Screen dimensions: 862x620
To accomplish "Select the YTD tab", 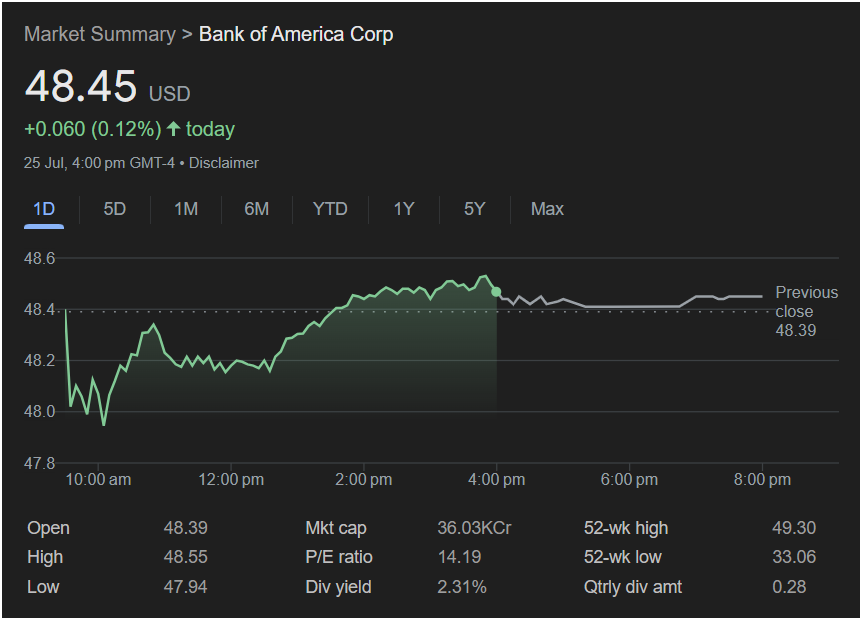I will [x=330, y=209].
